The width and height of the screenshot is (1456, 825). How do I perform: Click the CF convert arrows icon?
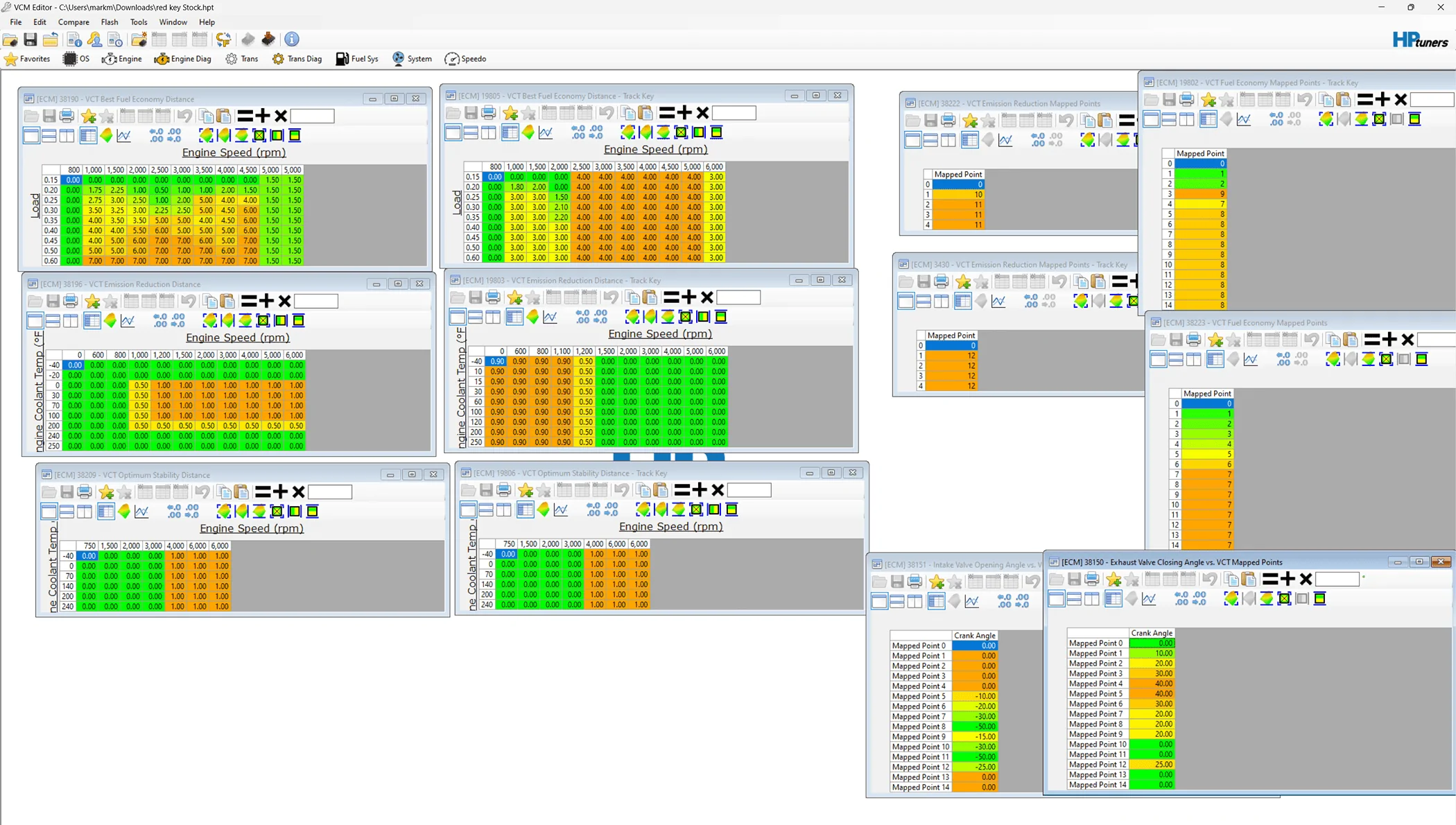(223, 40)
